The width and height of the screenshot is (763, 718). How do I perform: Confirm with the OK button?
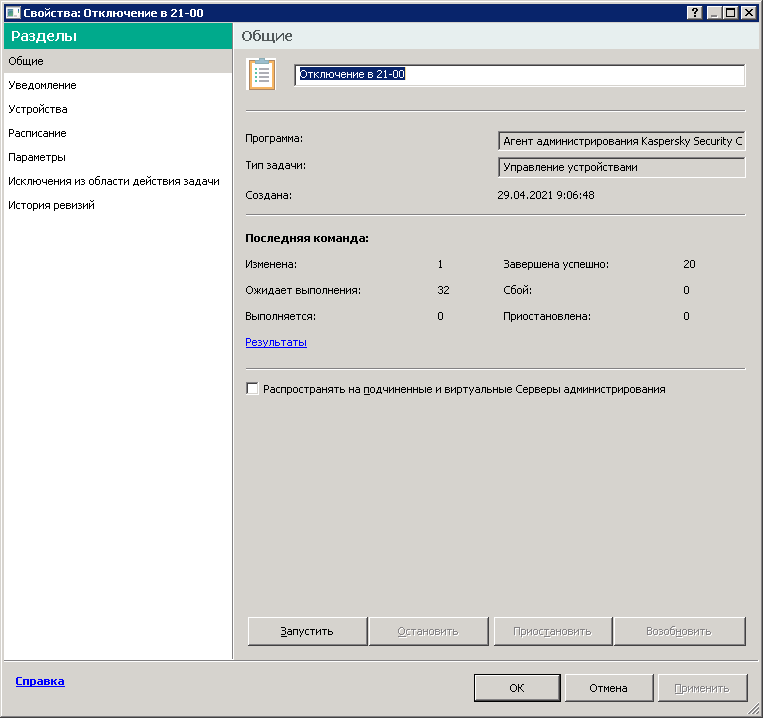click(x=517, y=688)
